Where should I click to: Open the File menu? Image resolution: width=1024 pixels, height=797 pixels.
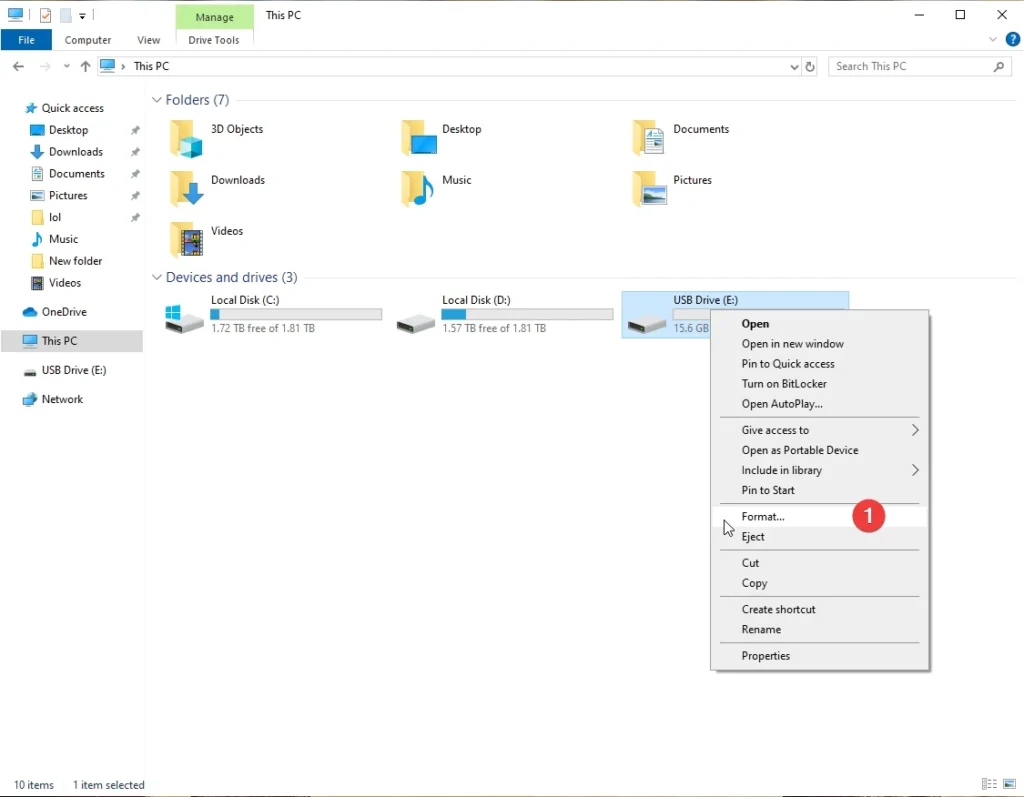26,39
